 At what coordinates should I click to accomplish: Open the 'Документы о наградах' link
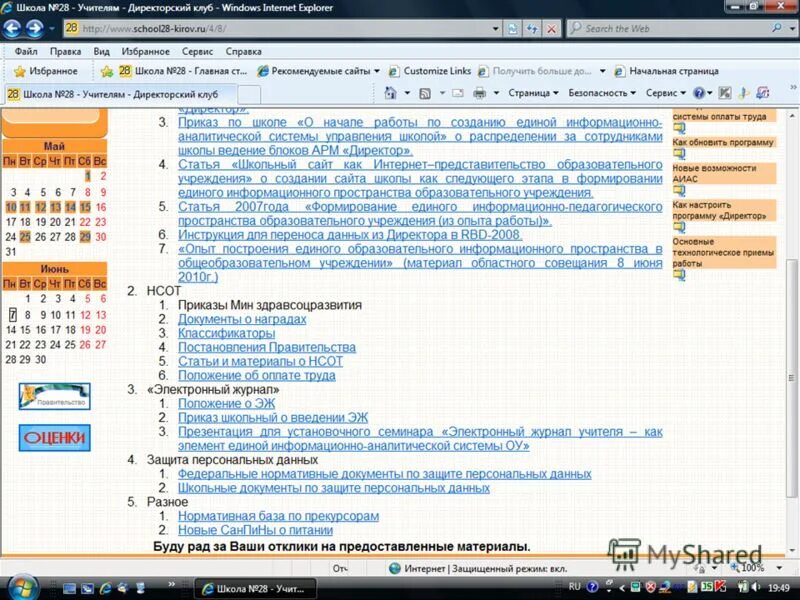(x=242, y=319)
